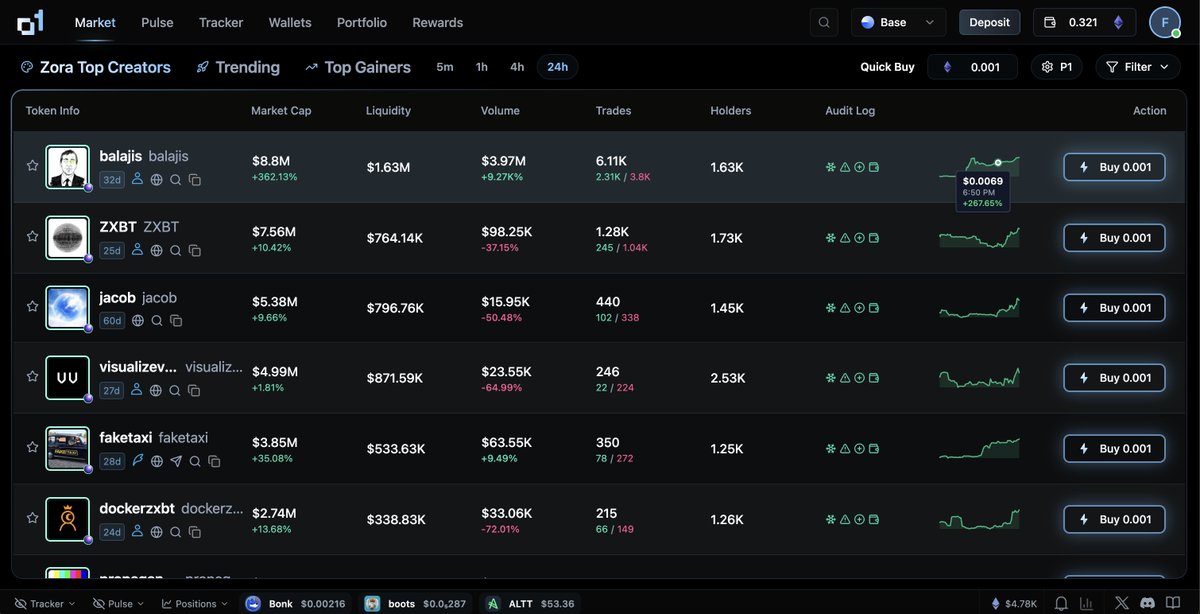
Task: Select the 1h timeframe
Action: click(x=482, y=67)
